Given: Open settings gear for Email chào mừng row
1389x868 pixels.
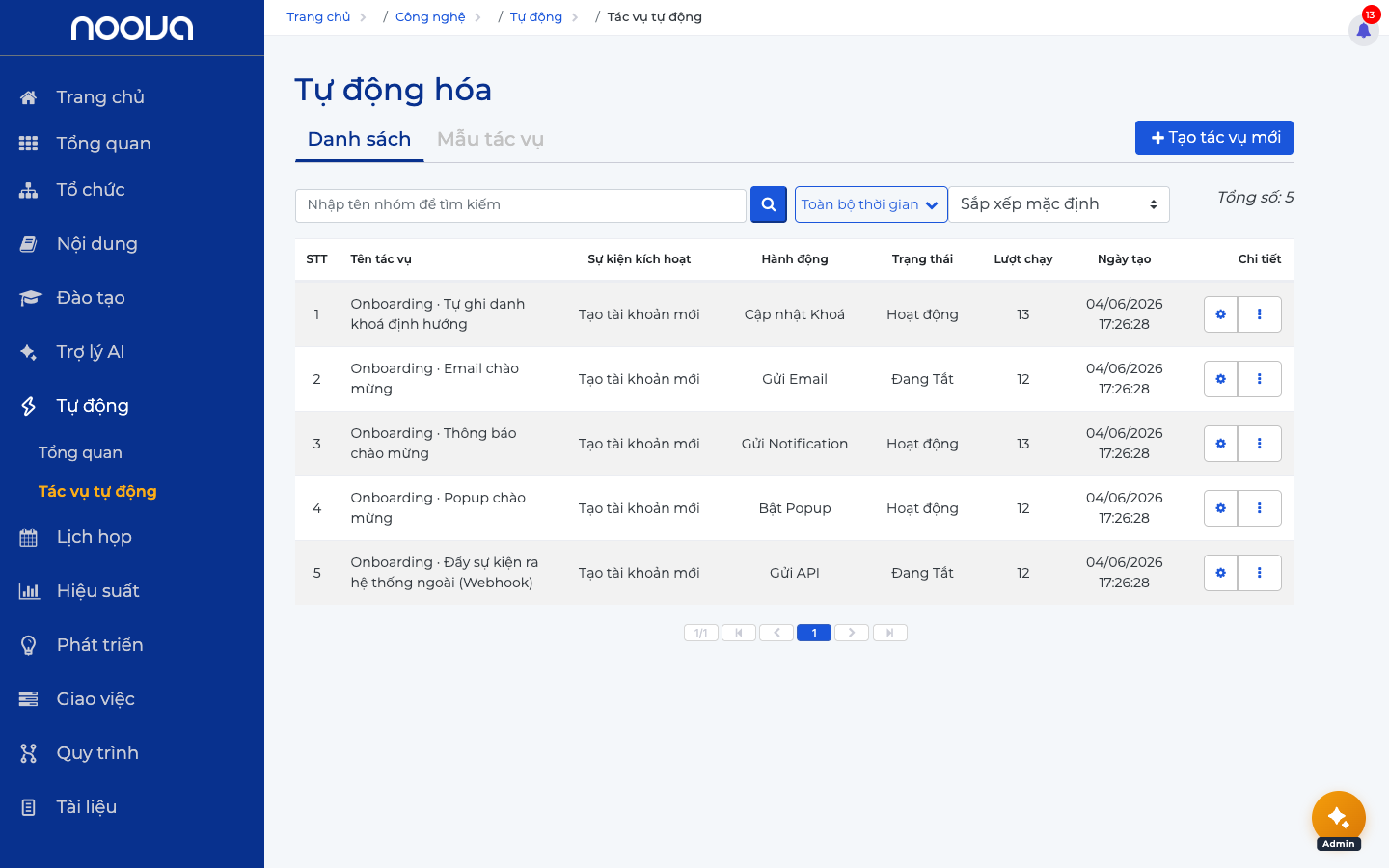Looking at the screenshot, I should (1221, 379).
